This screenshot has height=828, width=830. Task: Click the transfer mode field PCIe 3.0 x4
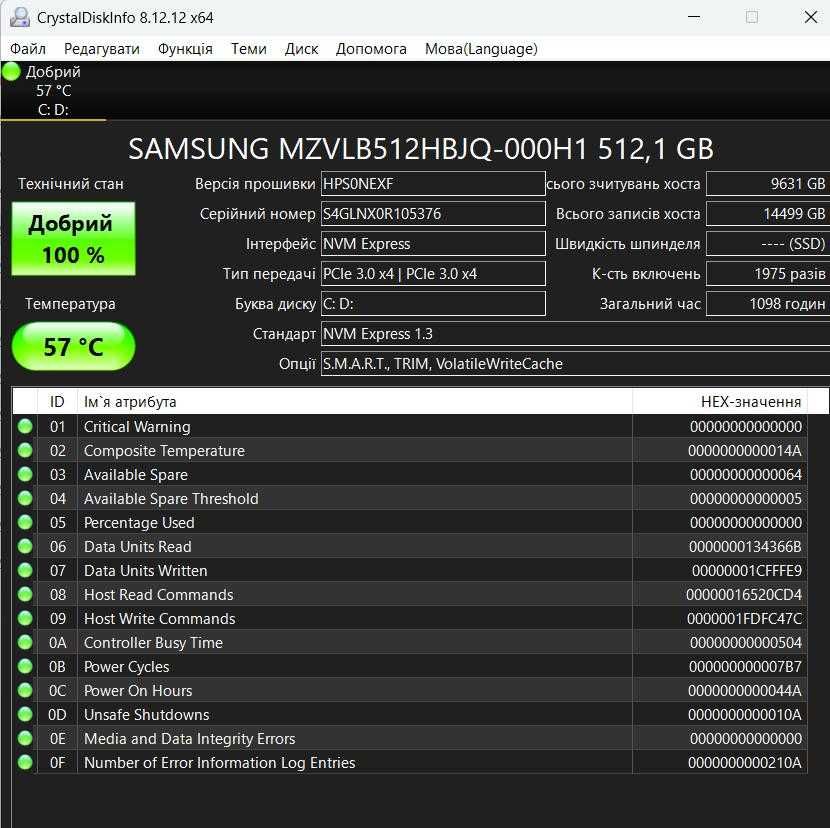pyautogui.click(x=433, y=274)
